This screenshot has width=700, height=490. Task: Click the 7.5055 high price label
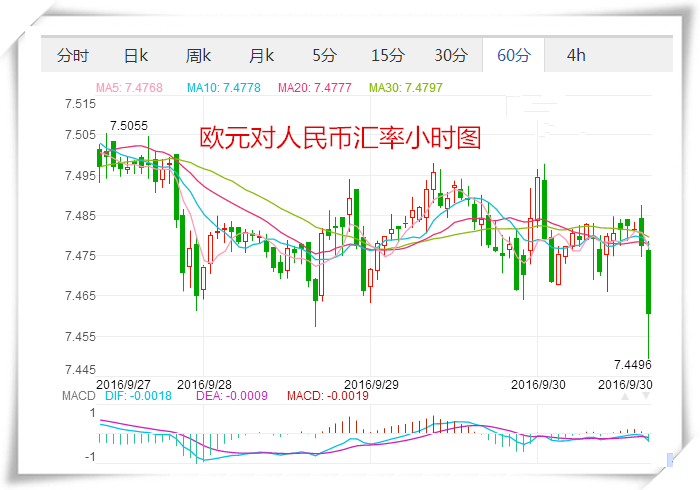[x=129, y=126]
